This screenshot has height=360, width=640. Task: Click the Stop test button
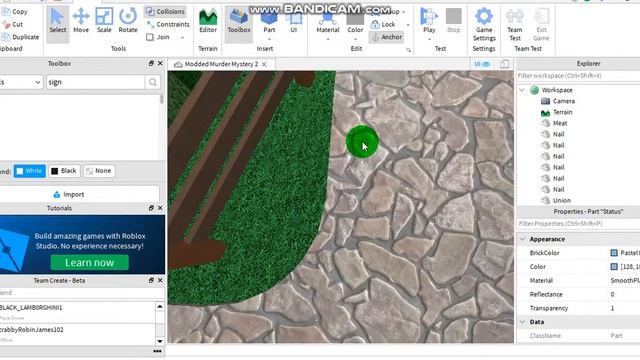point(453,20)
